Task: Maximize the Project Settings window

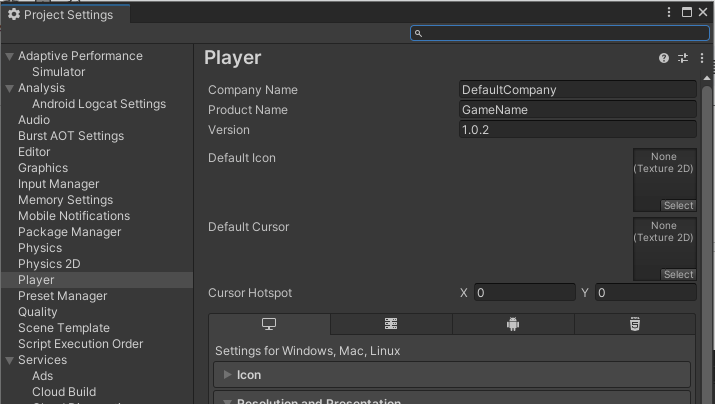Action: (687, 12)
